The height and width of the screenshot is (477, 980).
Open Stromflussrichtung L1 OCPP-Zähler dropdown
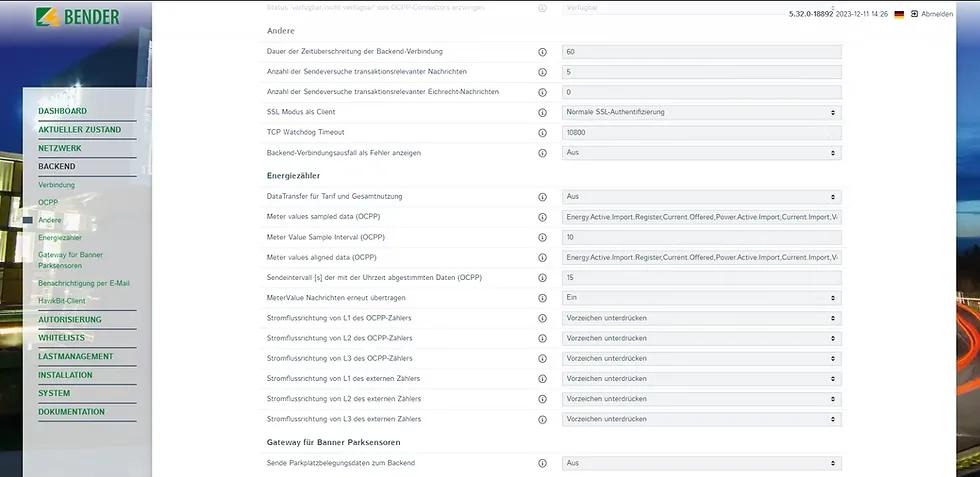point(701,318)
